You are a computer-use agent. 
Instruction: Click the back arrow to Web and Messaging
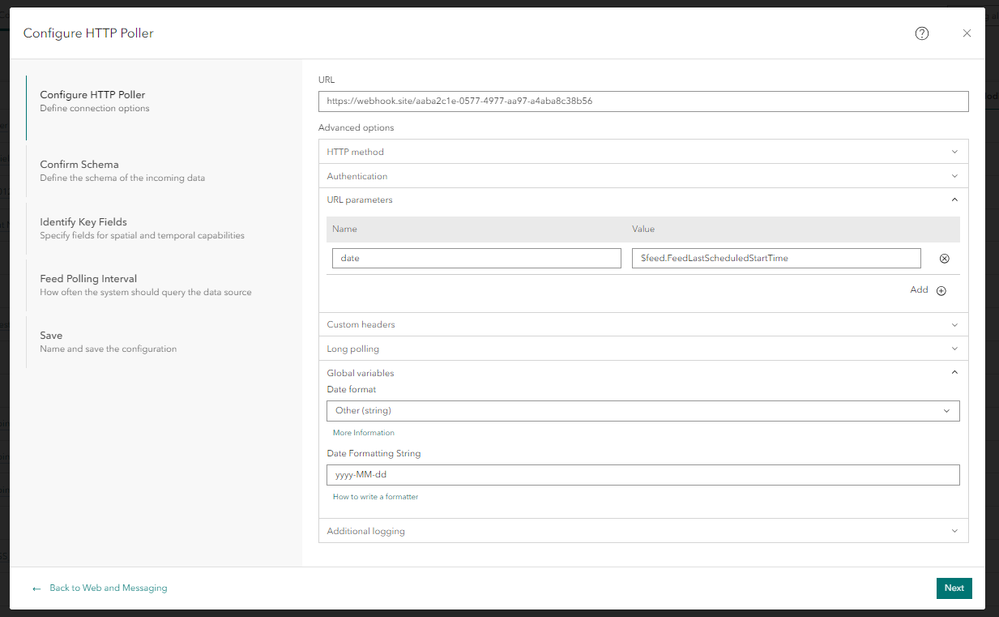coord(37,588)
